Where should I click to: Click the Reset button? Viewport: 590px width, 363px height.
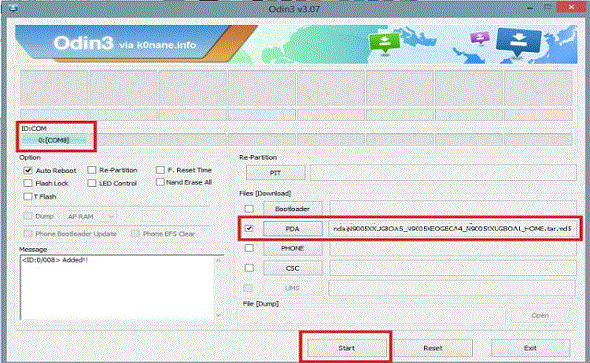tap(433, 348)
